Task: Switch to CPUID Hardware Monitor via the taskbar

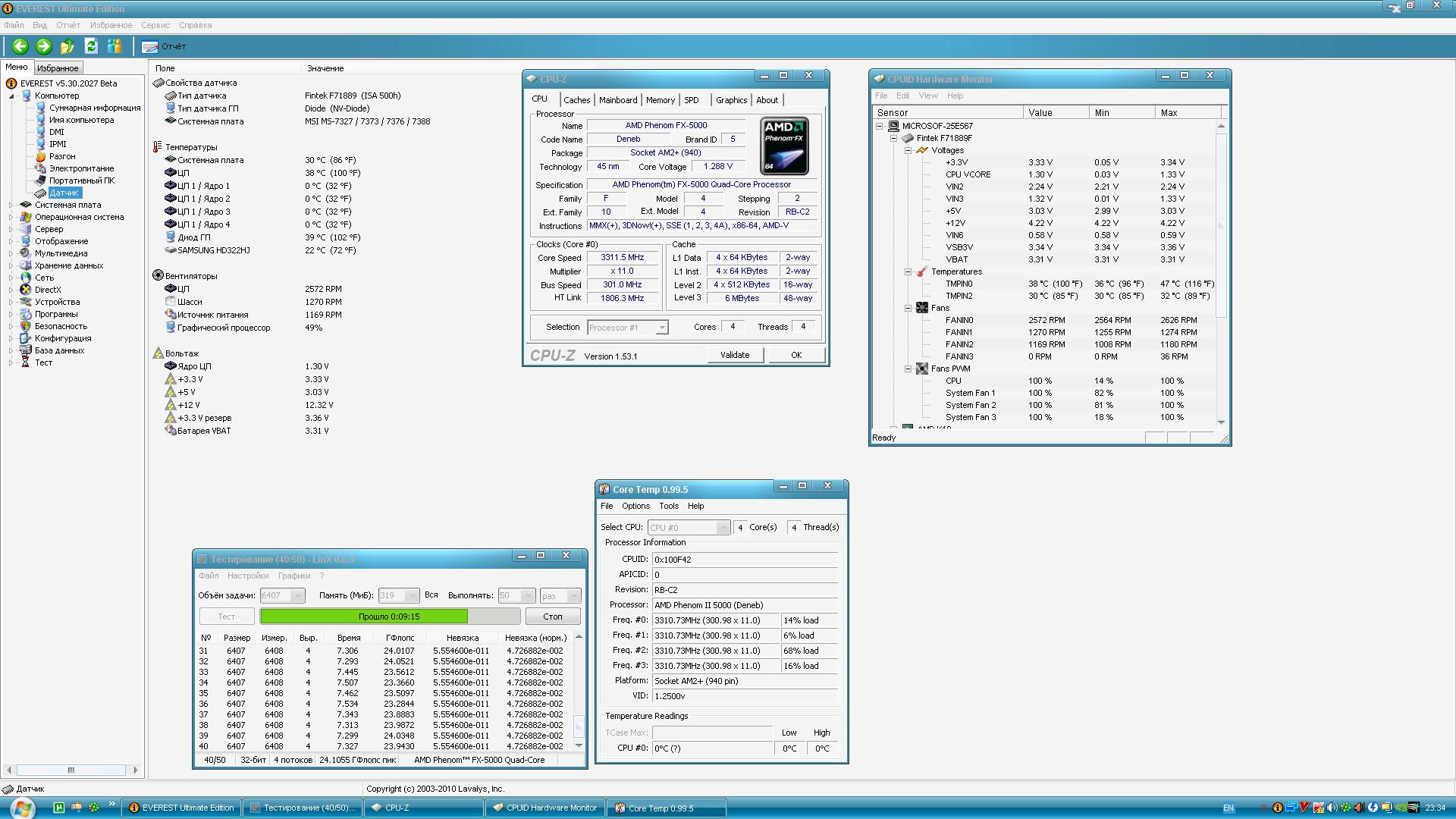Action: [545, 808]
